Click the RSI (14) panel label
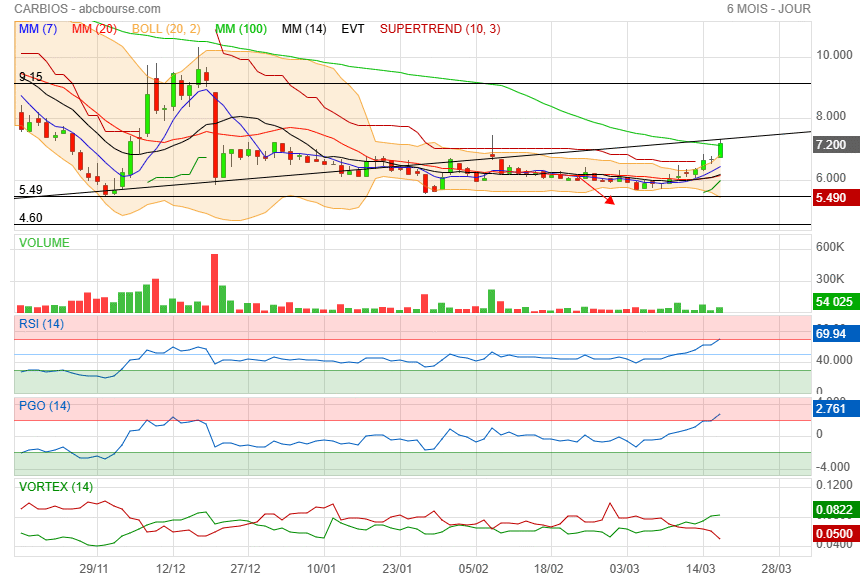This screenshot has width=860, height=579. tap(42, 324)
